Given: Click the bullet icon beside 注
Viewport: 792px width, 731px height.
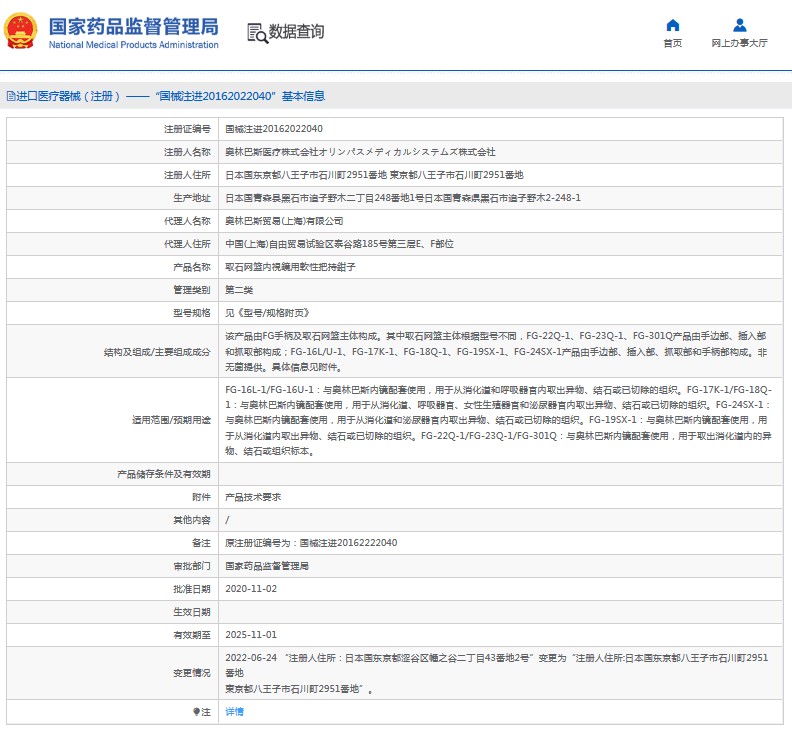Looking at the screenshot, I should tap(196, 711).
